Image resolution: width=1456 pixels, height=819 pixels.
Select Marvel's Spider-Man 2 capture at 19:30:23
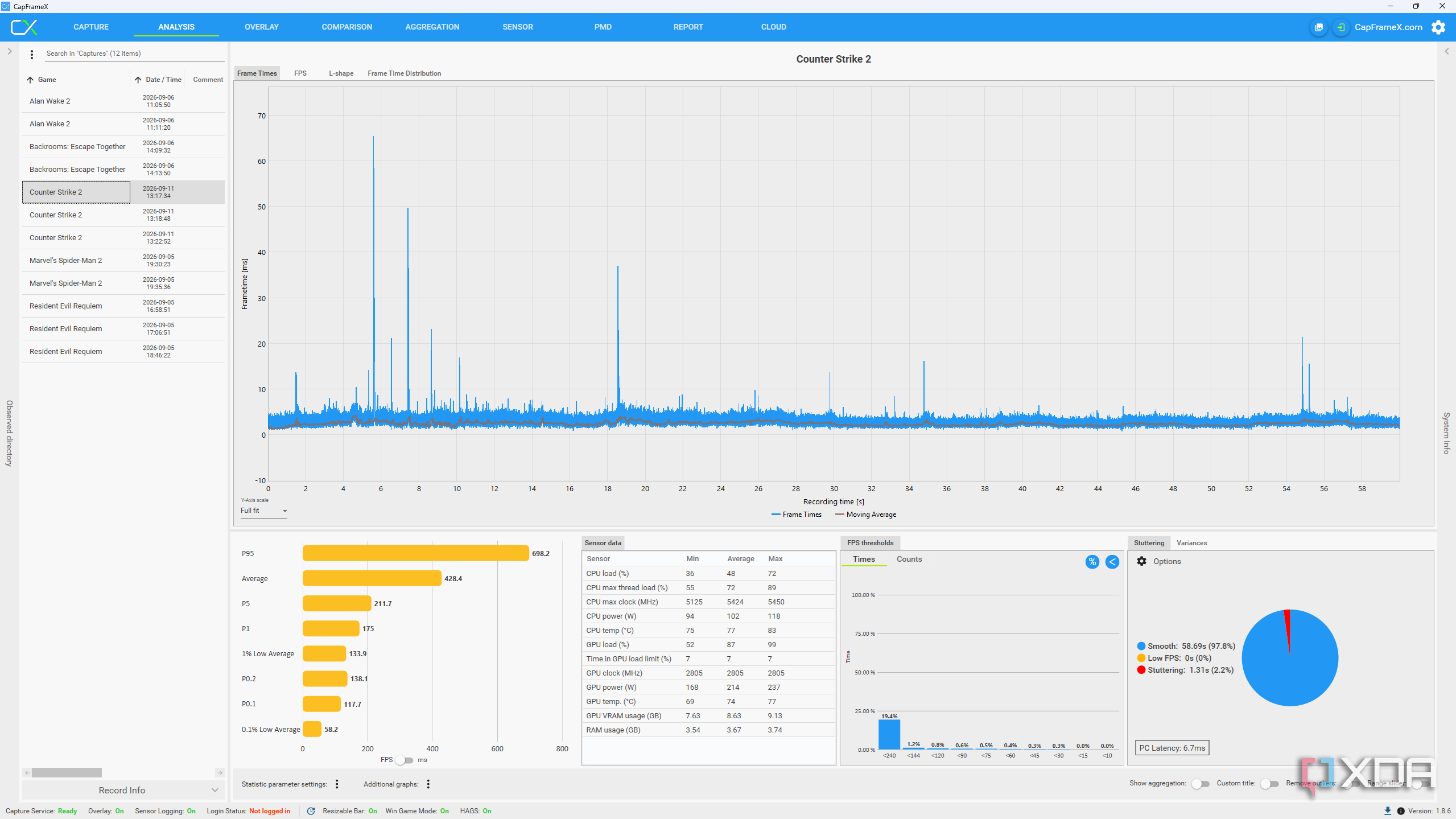click(x=123, y=261)
